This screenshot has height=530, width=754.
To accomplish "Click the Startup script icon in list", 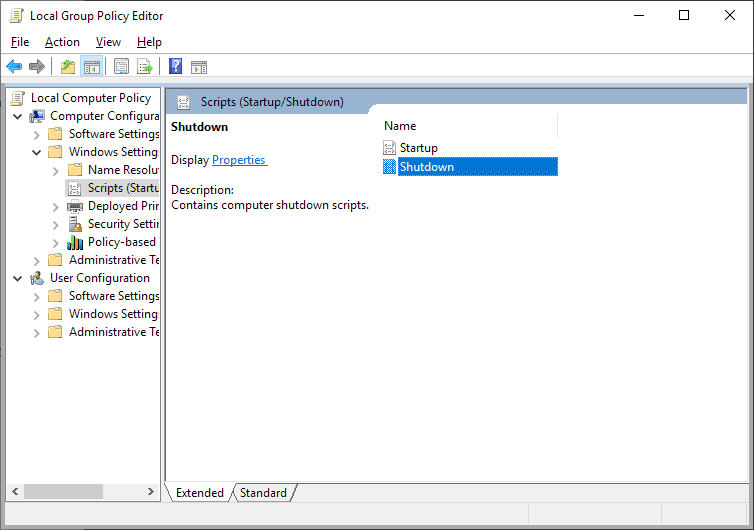I will tap(389, 148).
